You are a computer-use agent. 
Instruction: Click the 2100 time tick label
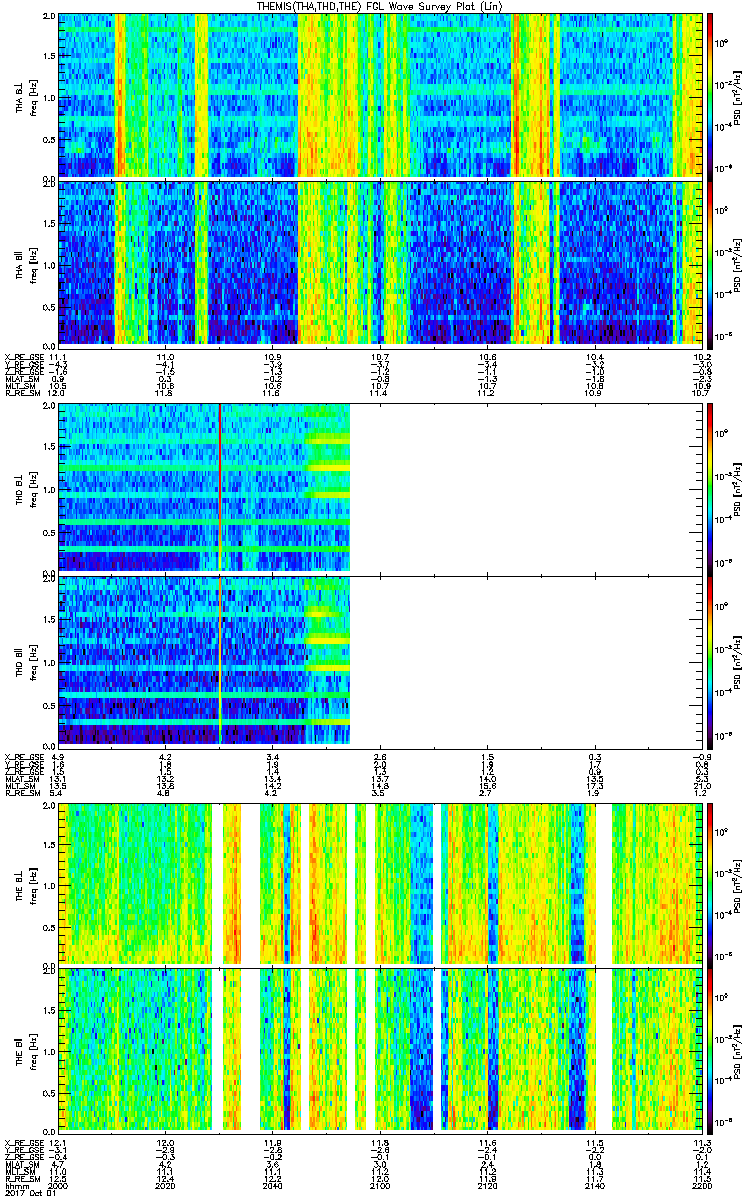(x=380, y=1185)
